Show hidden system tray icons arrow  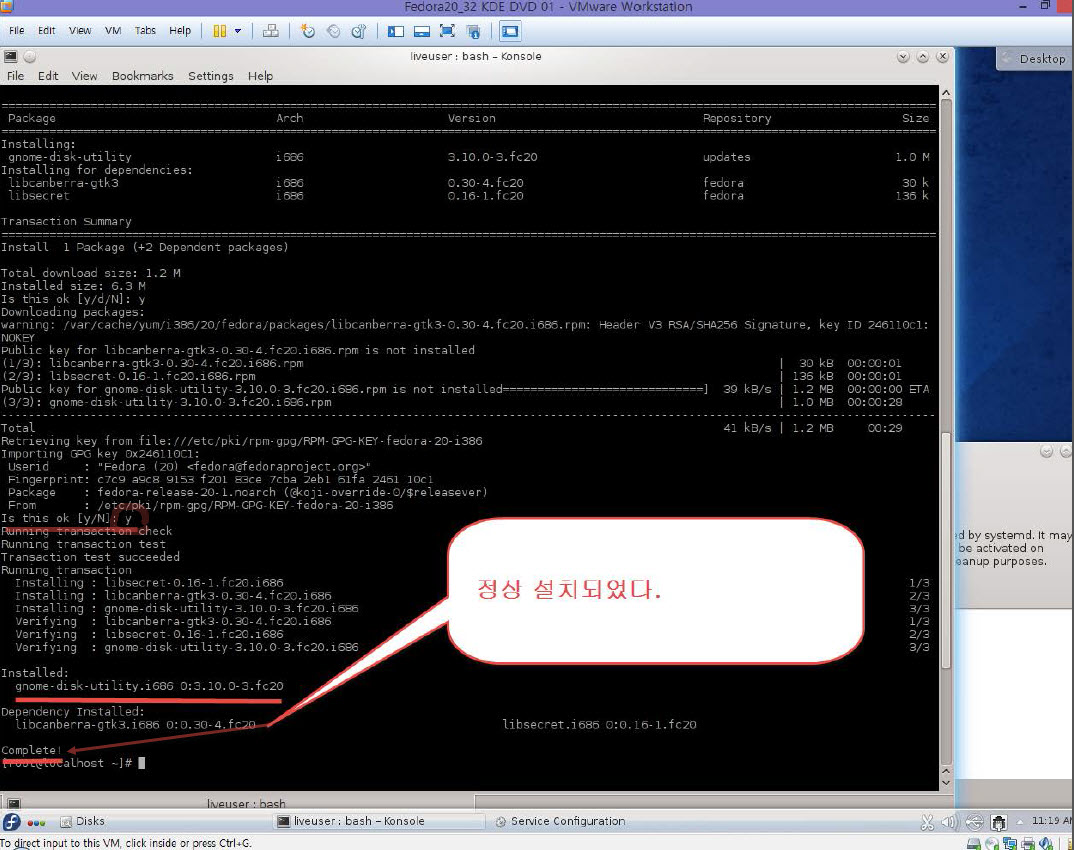(1019, 821)
